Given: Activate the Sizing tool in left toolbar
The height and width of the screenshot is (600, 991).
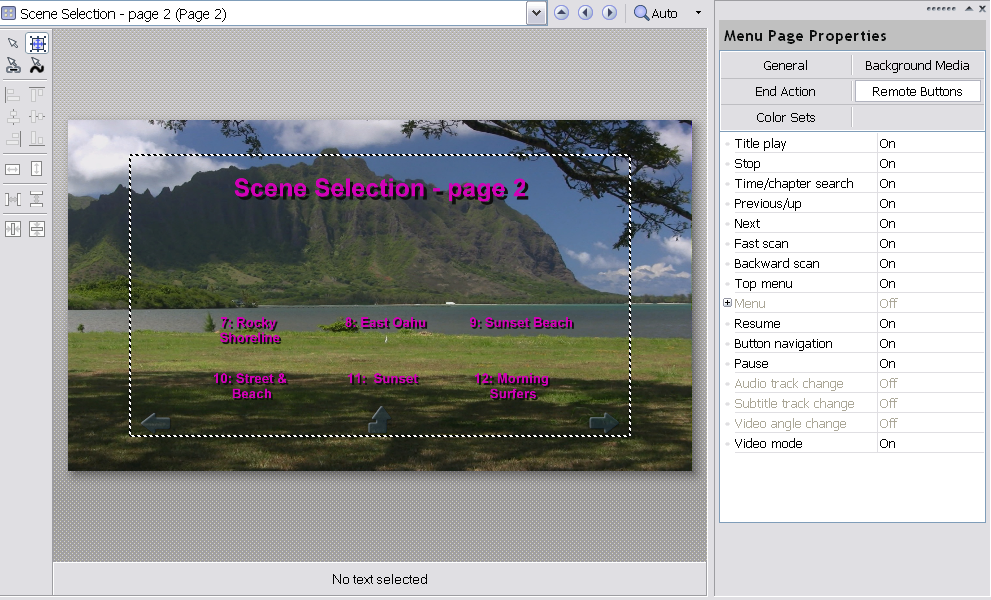Looking at the screenshot, I should pyautogui.click(x=37, y=43).
